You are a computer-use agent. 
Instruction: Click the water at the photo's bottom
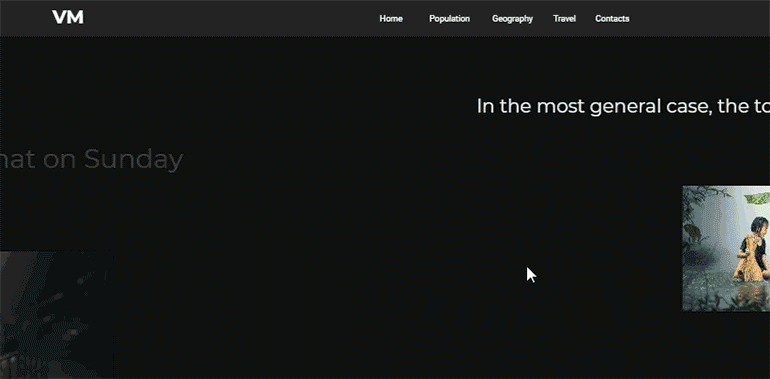(726, 296)
